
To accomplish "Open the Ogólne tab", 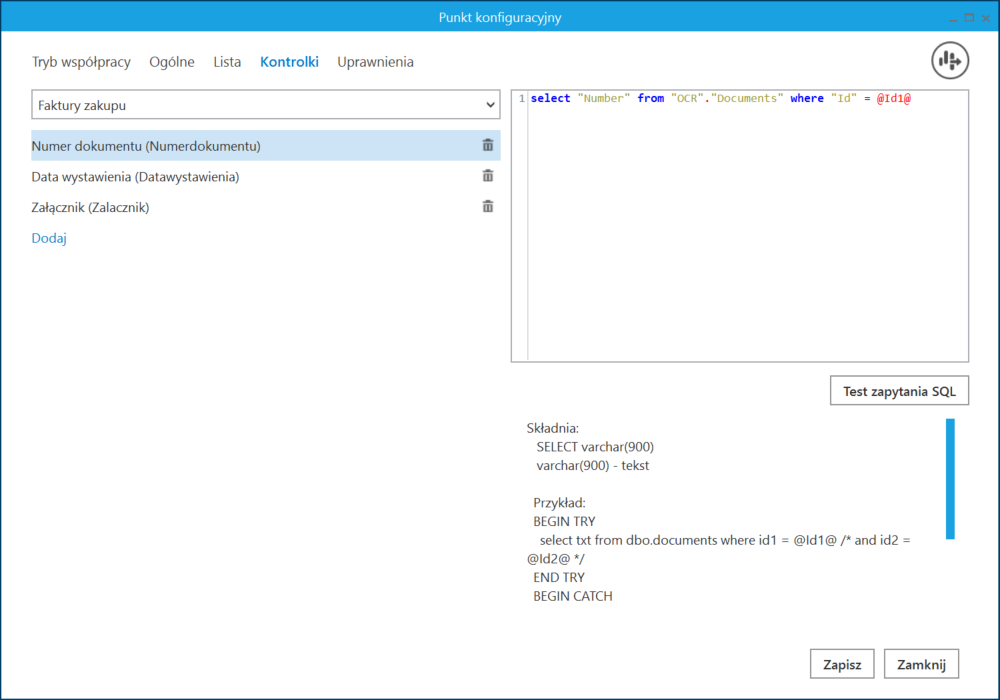I will [x=172, y=62].
